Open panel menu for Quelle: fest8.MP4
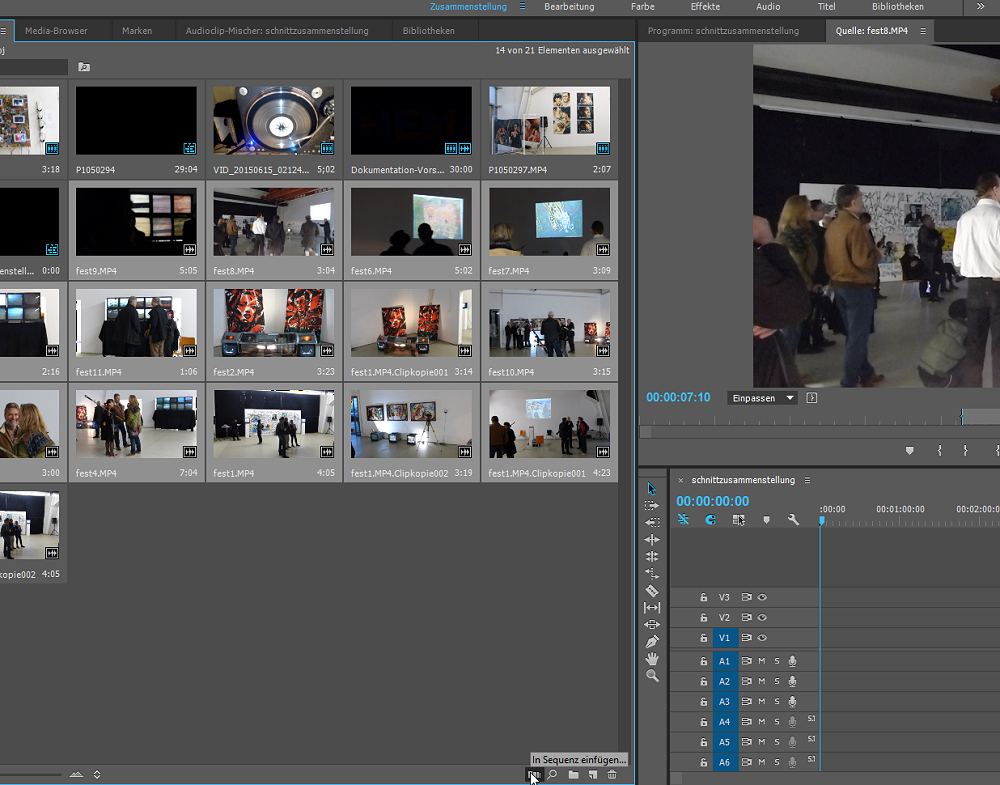Screen dimensions: 1000x785 [923, 31]
